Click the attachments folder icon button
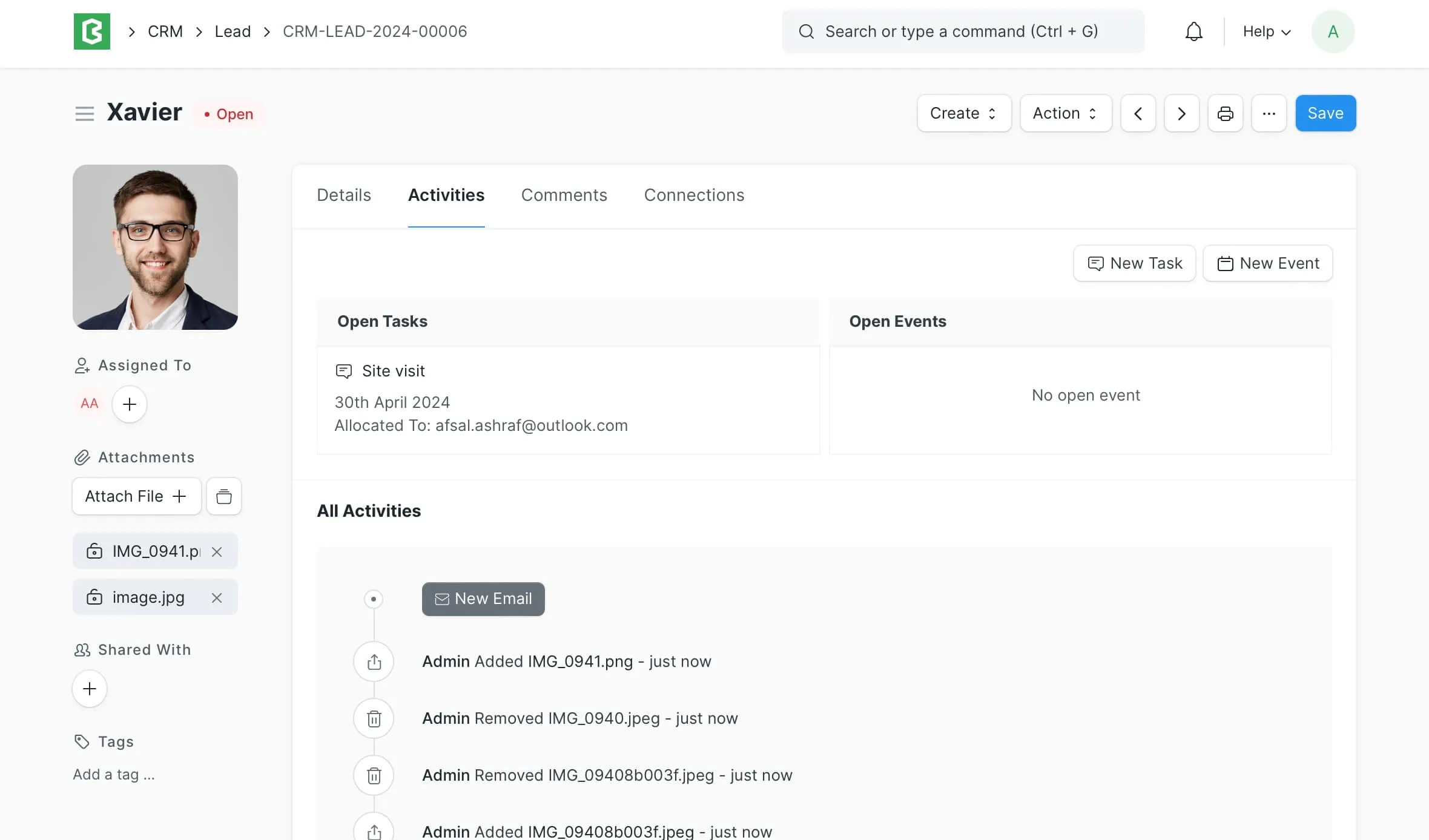1429x840 pixels. (x=223, y=496)
